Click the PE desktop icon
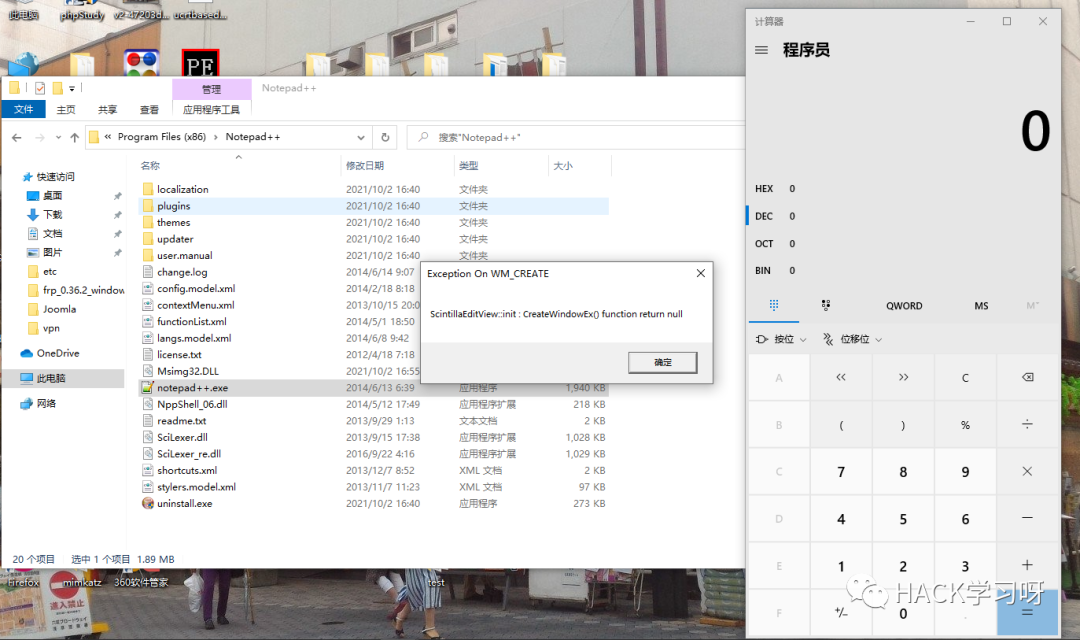The image size is (1080, 640). click(200, 63)
